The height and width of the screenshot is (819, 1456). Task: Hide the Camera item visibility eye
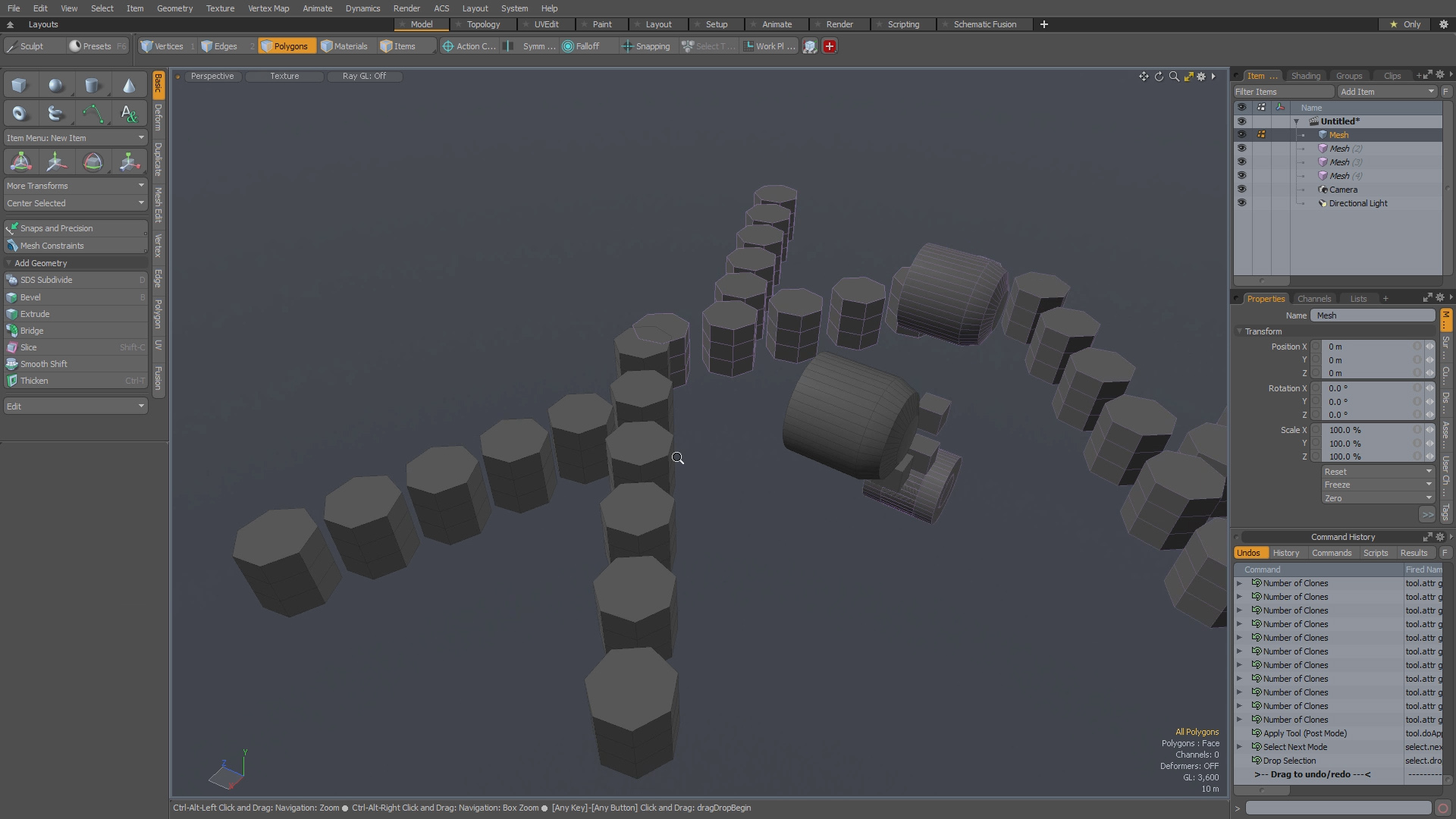click(x=1241, y=190)
